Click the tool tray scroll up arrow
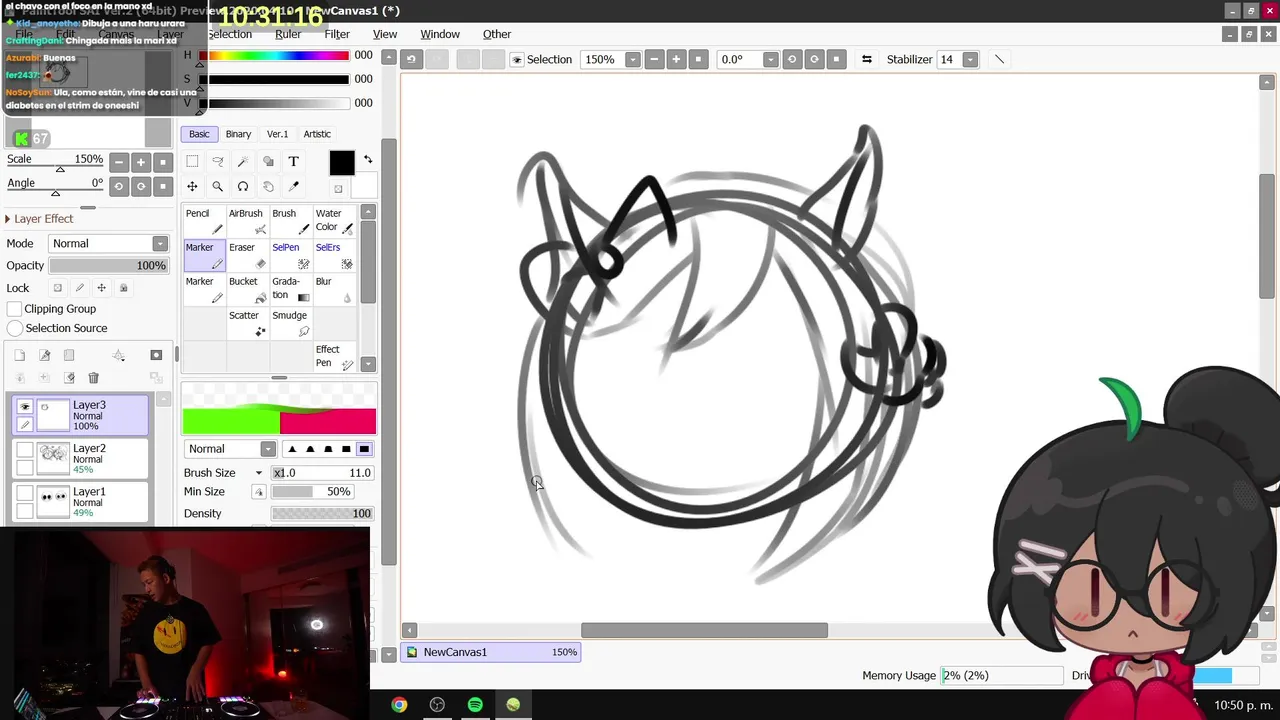The image size is (1280, 720). (x=368, y=212)
